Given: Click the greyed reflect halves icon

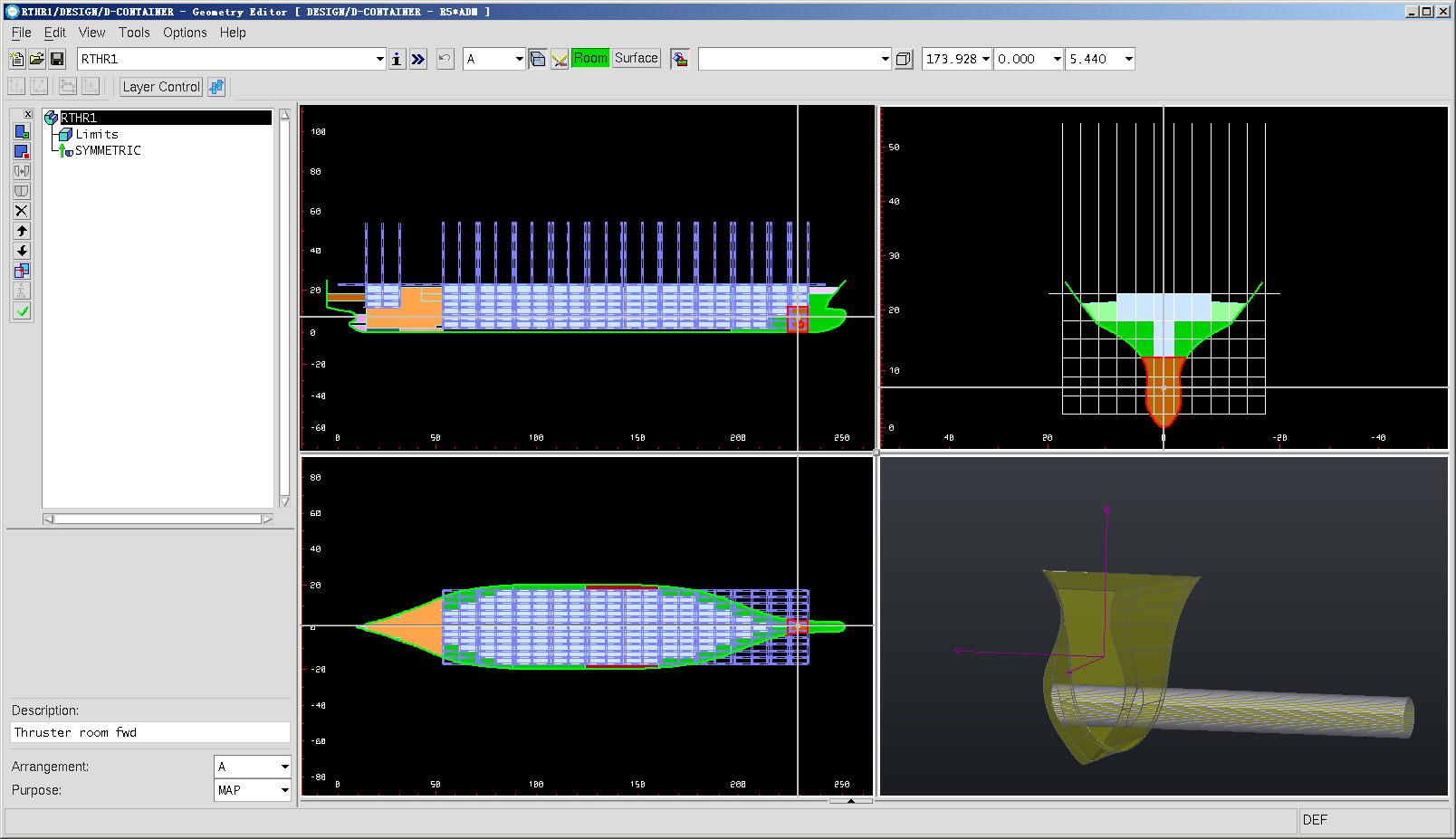Looking at the screenshot, I should 22,171.
